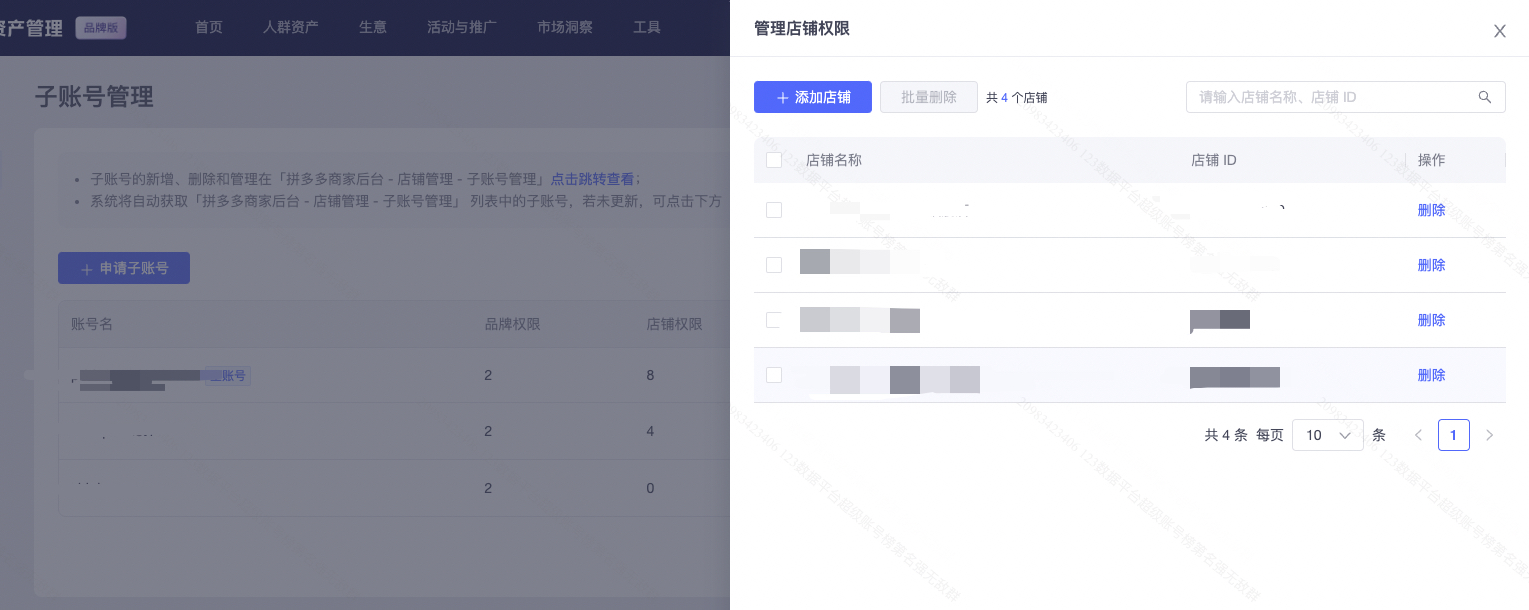Click the 品牌权限 column header

click(x=513, y=324)
